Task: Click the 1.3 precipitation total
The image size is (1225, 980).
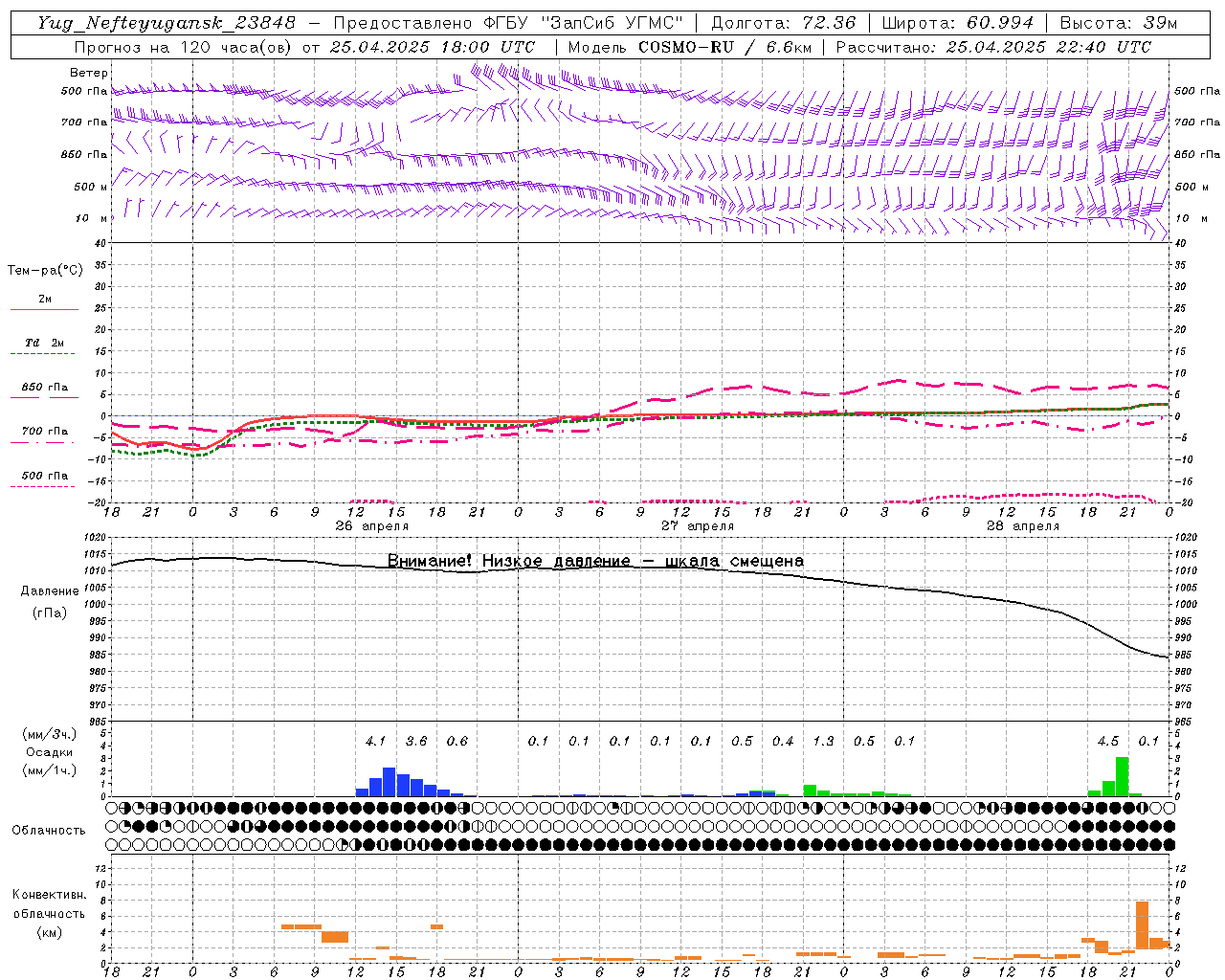Action: pyautogui.click(x=823, y=742)
